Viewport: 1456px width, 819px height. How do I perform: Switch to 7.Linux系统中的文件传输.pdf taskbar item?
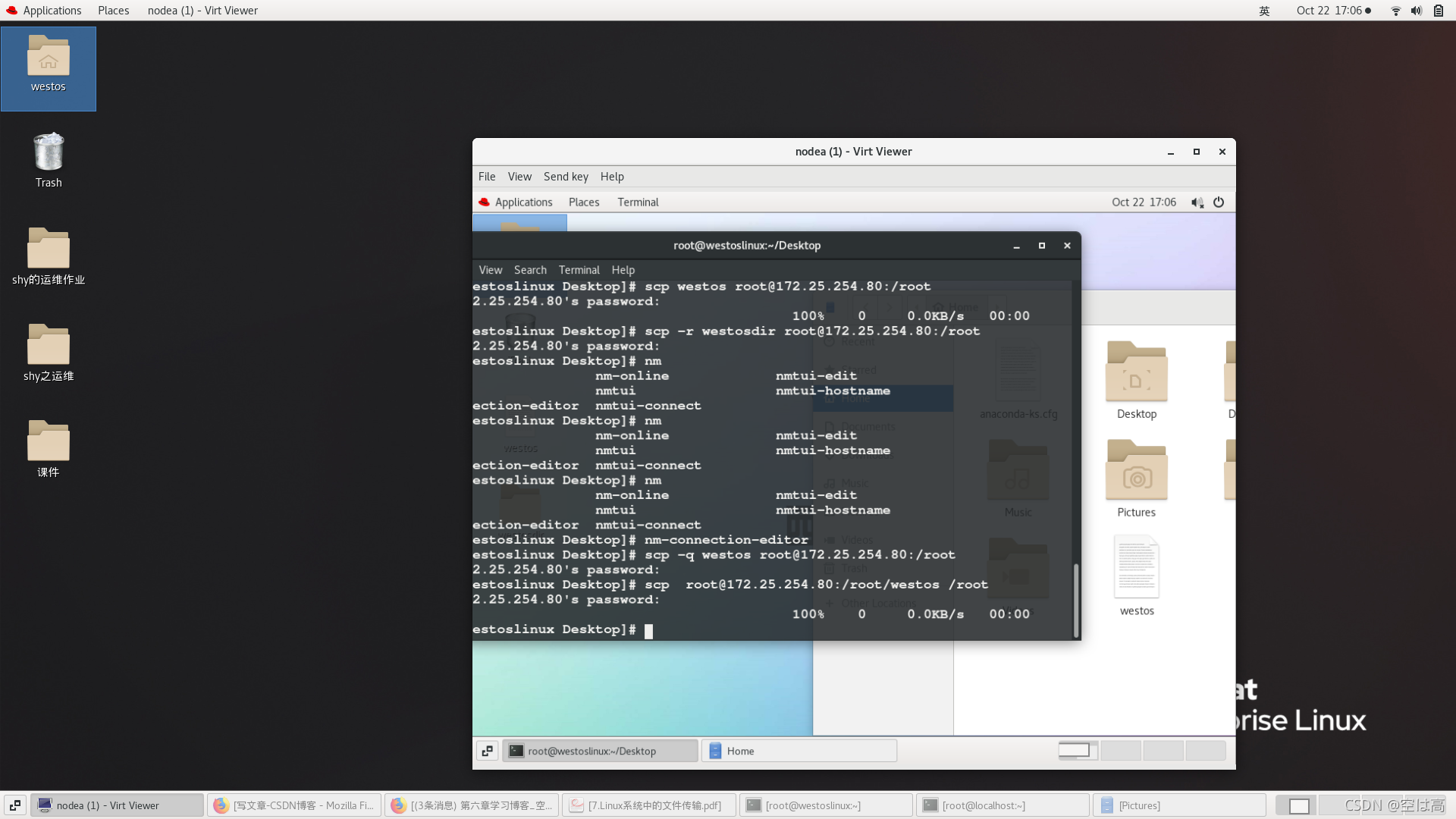click(x=649, y=805)
